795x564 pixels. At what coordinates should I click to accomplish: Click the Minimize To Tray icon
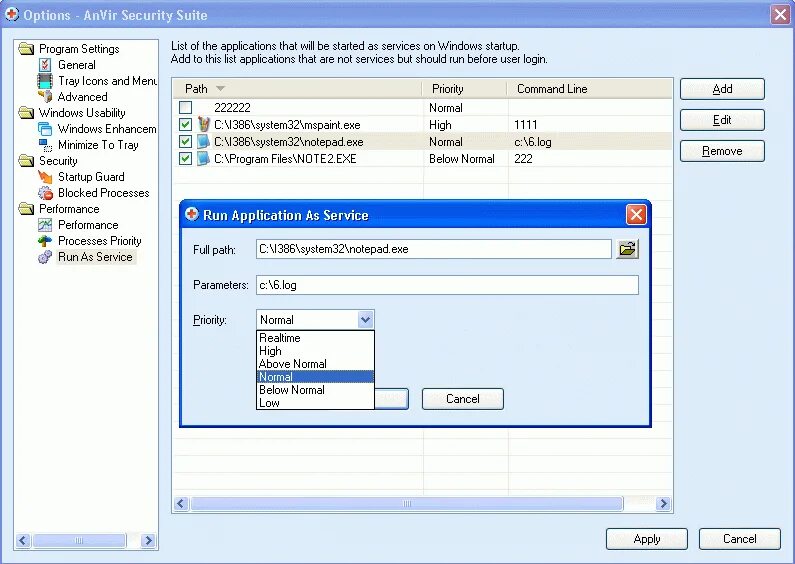pyautogui.click(x=45, y=145)
